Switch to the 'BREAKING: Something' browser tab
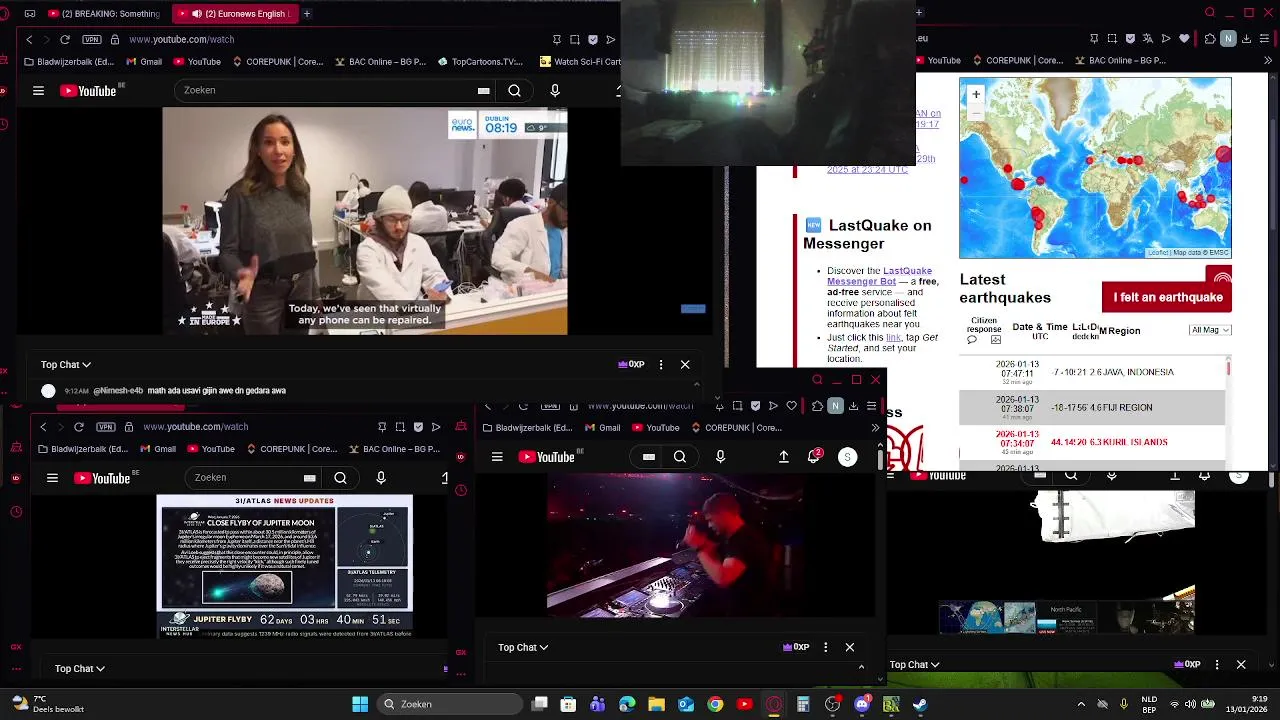This screenshot has width=1280, height=720. tap(103, 14)
